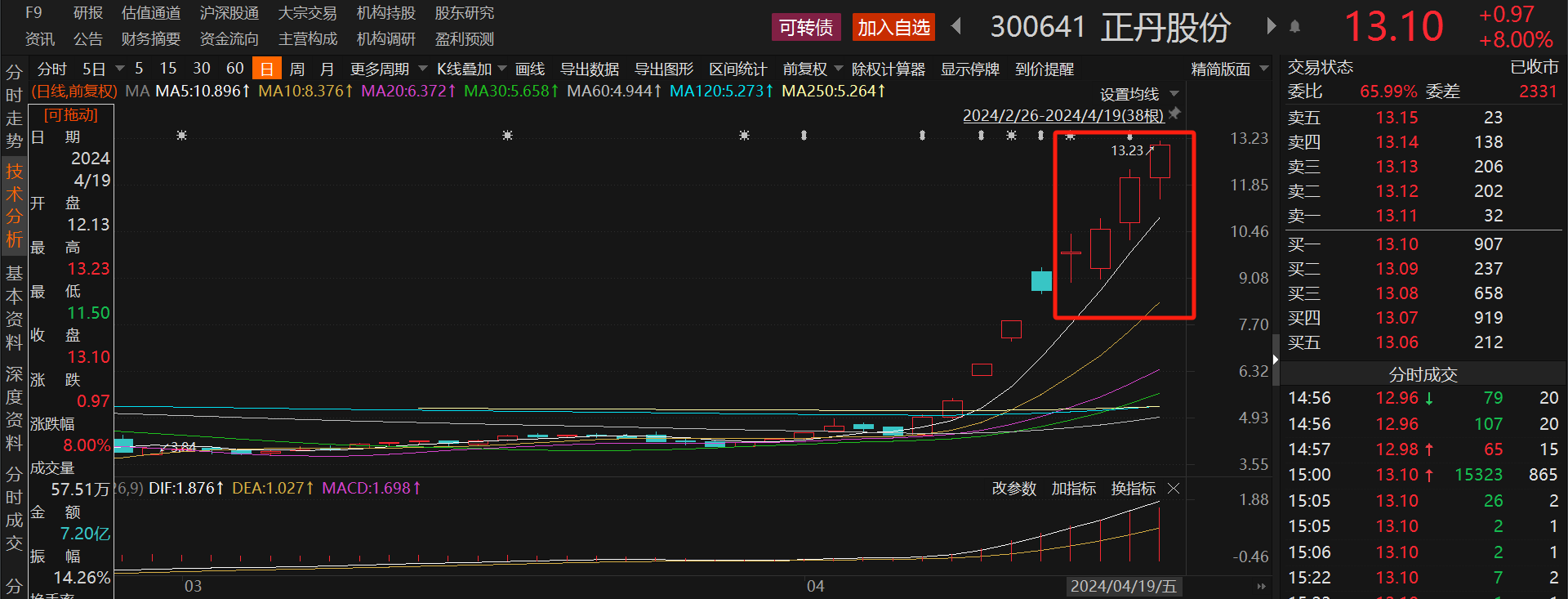Image resolution: width=1568 pixels, height=599 pixels.
Task: Click the double-arrow at timeline's right end
Action: click(1261, 586)
